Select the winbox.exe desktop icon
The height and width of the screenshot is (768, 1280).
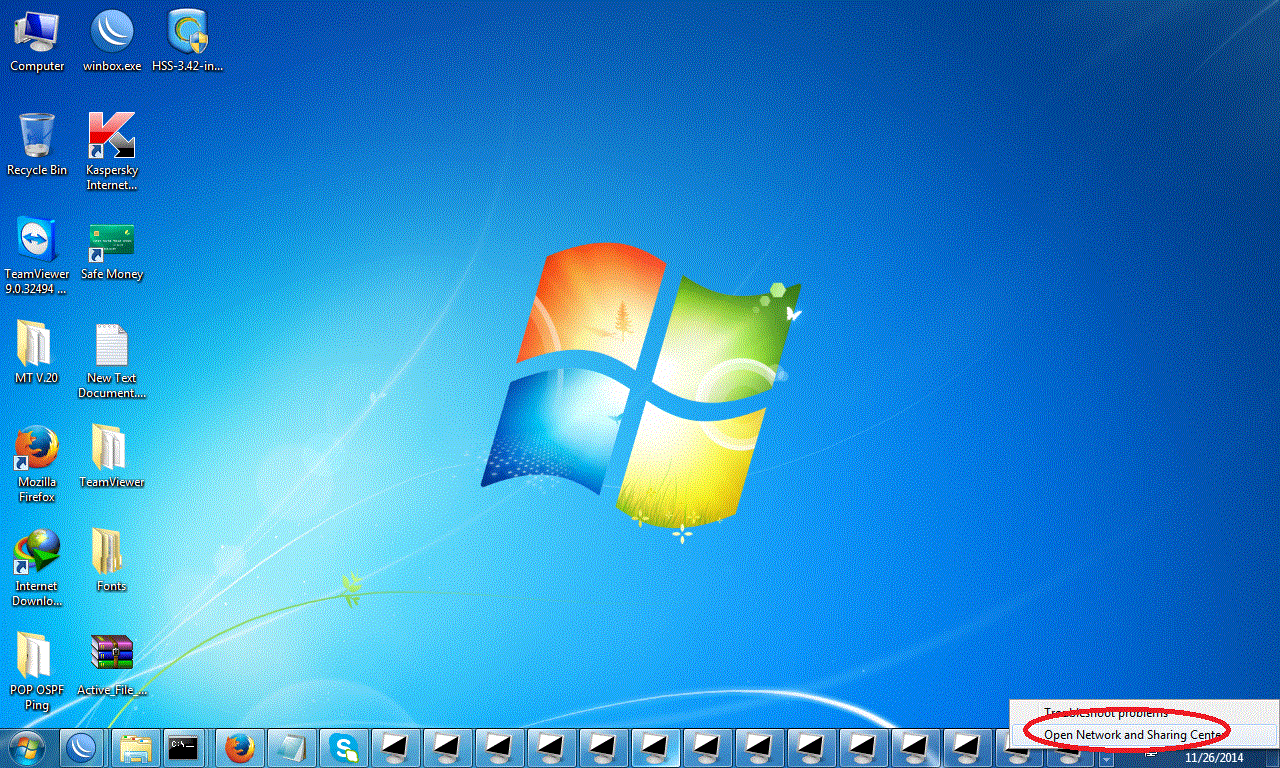coord(112,41)
